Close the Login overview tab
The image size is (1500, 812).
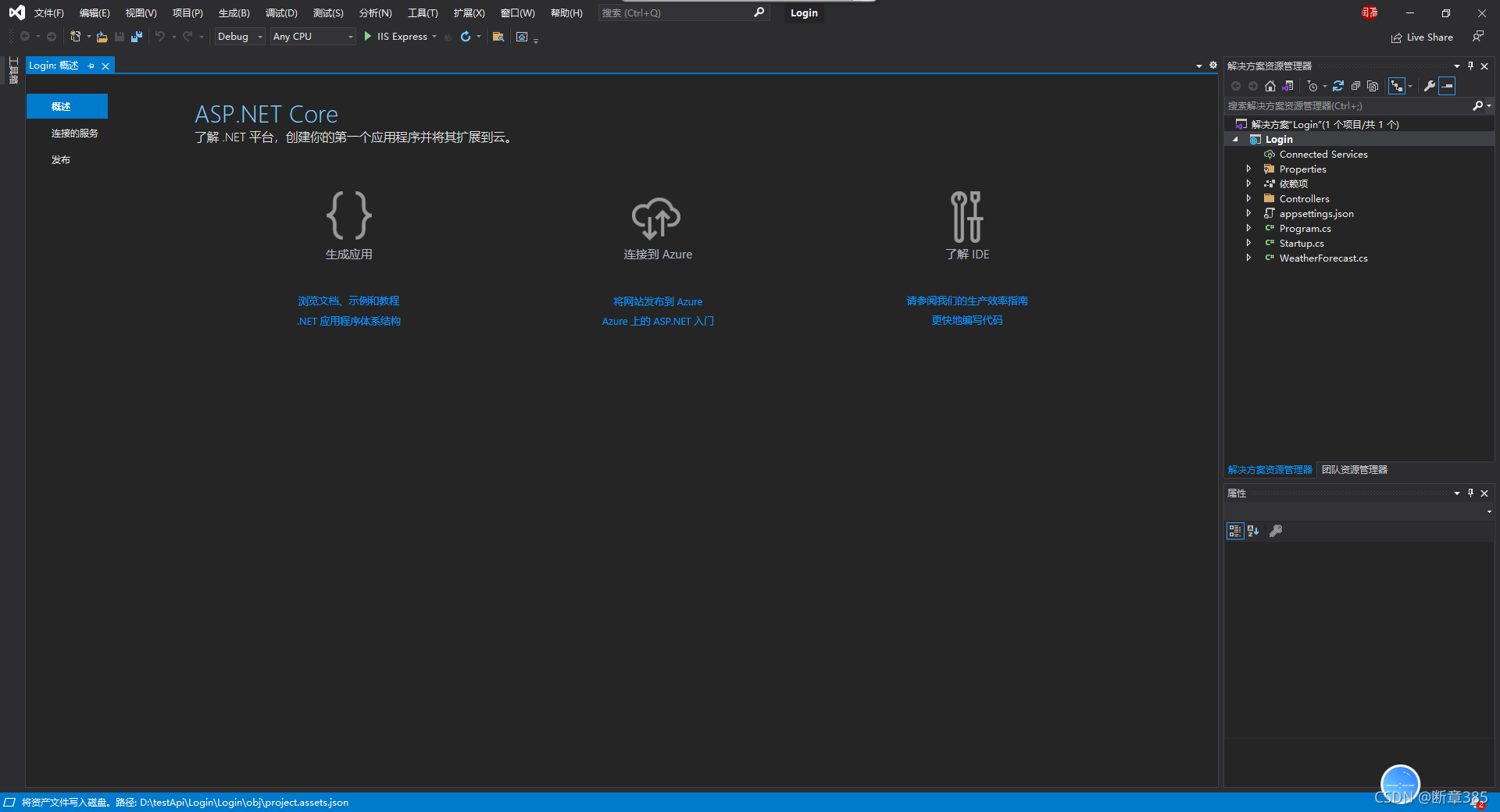(105, 66)
